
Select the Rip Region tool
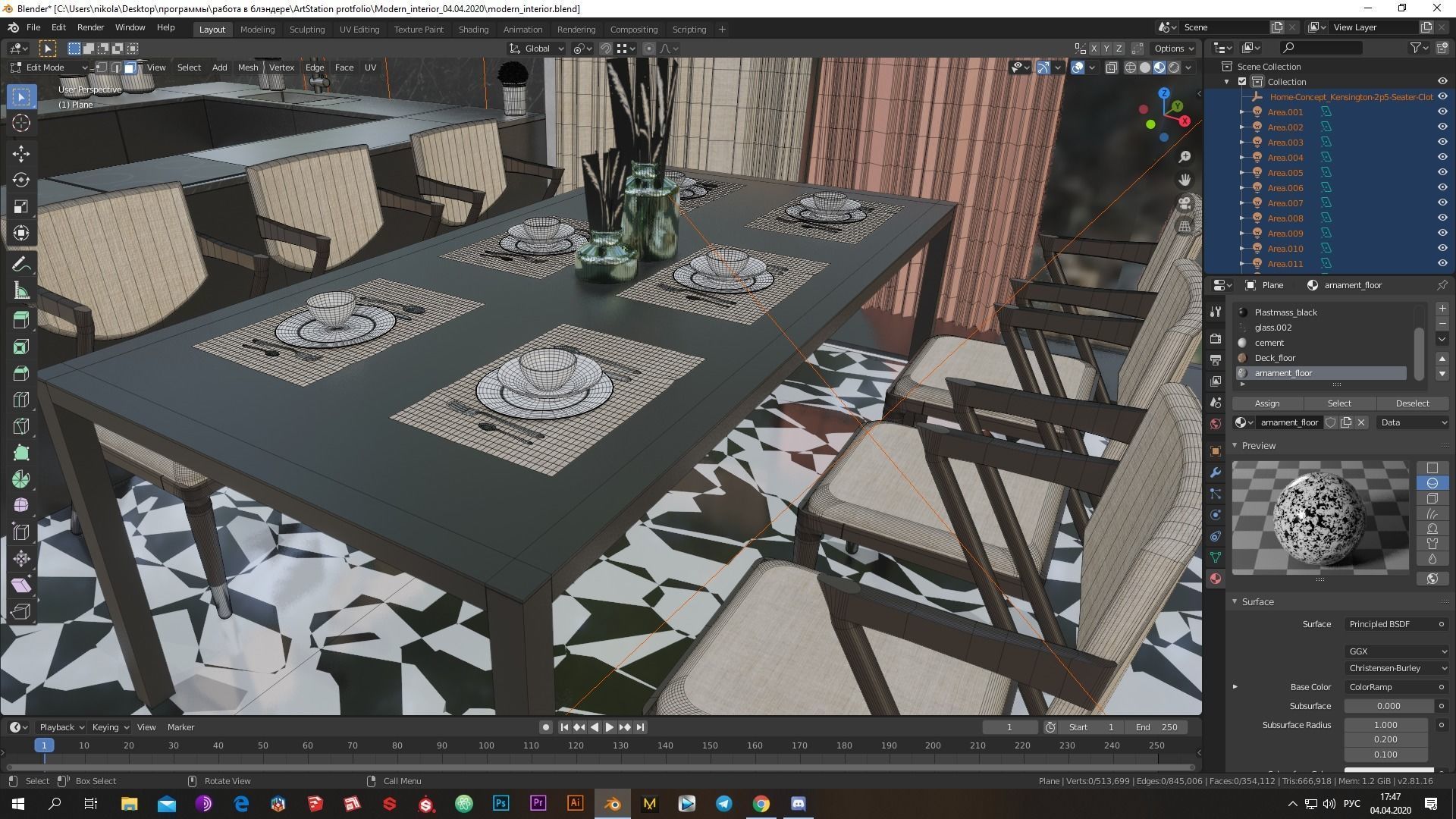[x=21, y=612]
